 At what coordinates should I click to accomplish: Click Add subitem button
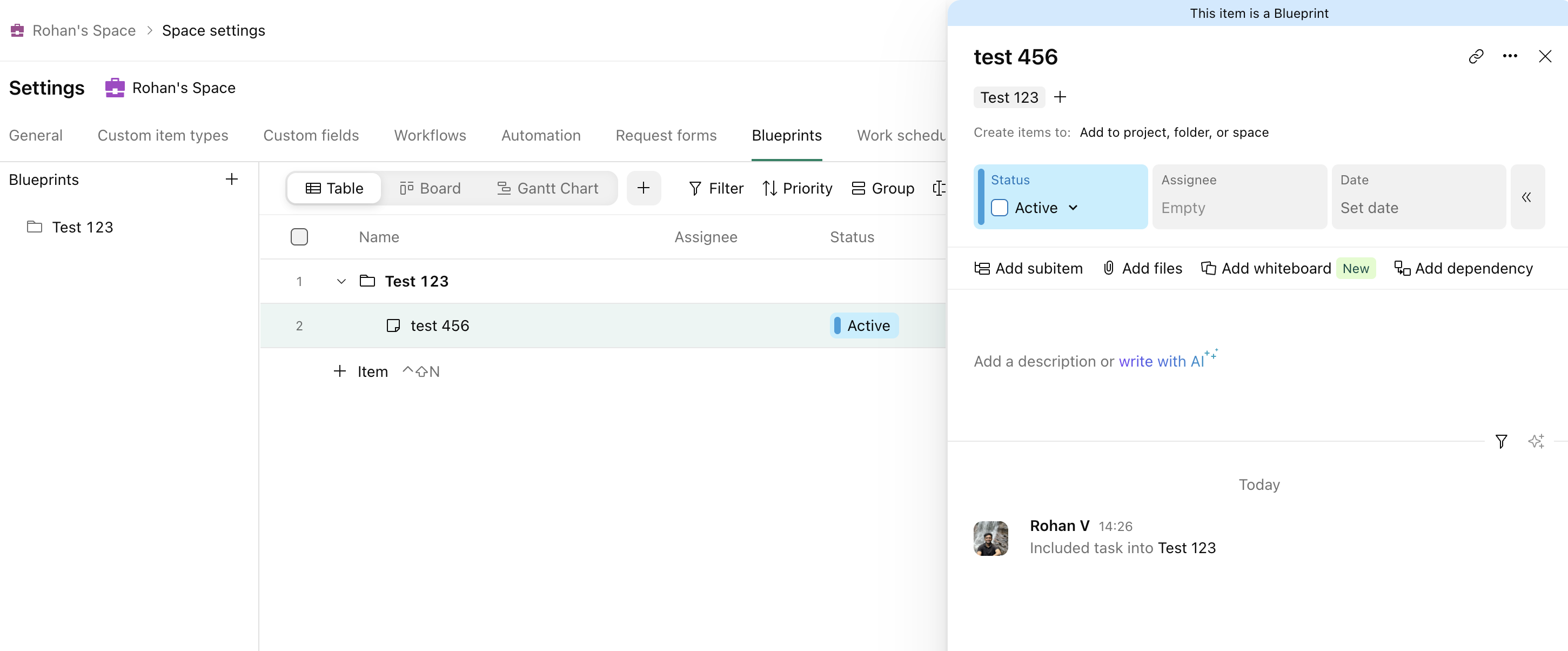(1028, 269)
